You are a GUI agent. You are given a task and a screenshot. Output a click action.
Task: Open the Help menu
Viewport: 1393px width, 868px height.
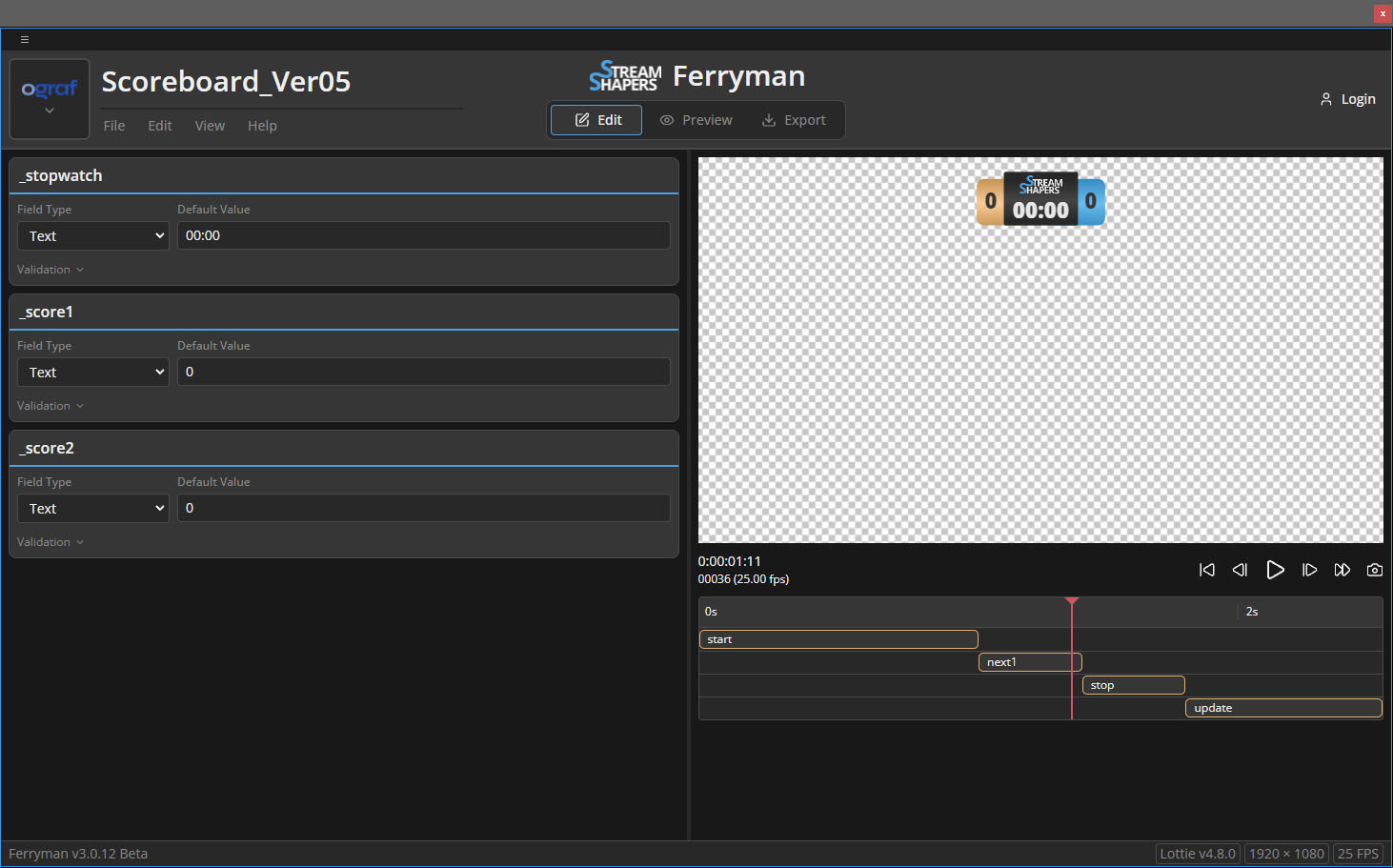click(262, 126)
